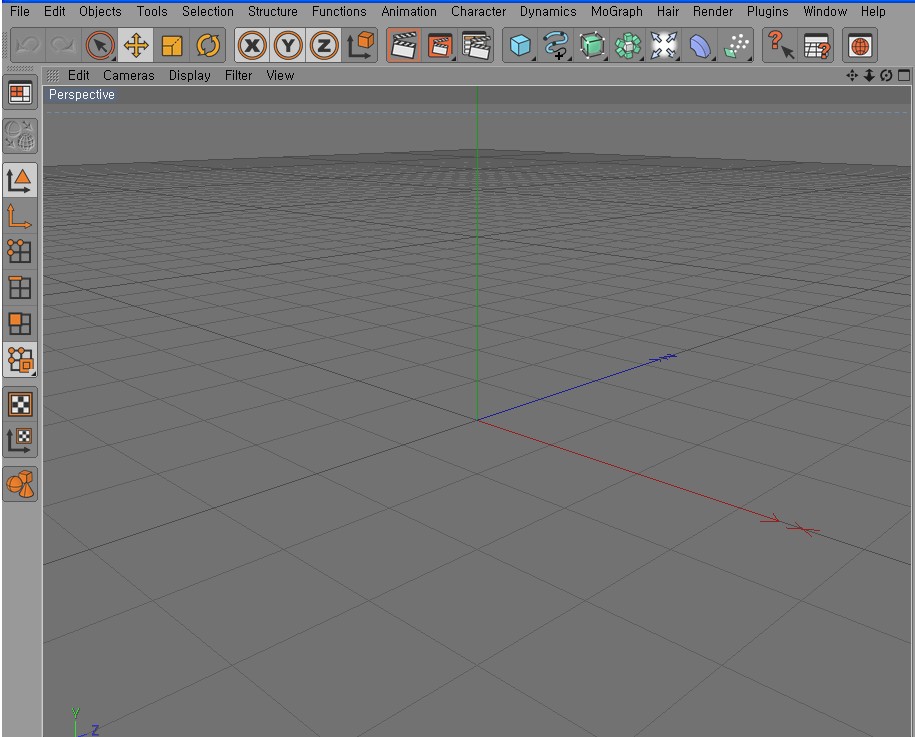Open the MoGraph menu
Image resolution: width=915 pixels, height=737 pixels.
click(617, 11)
